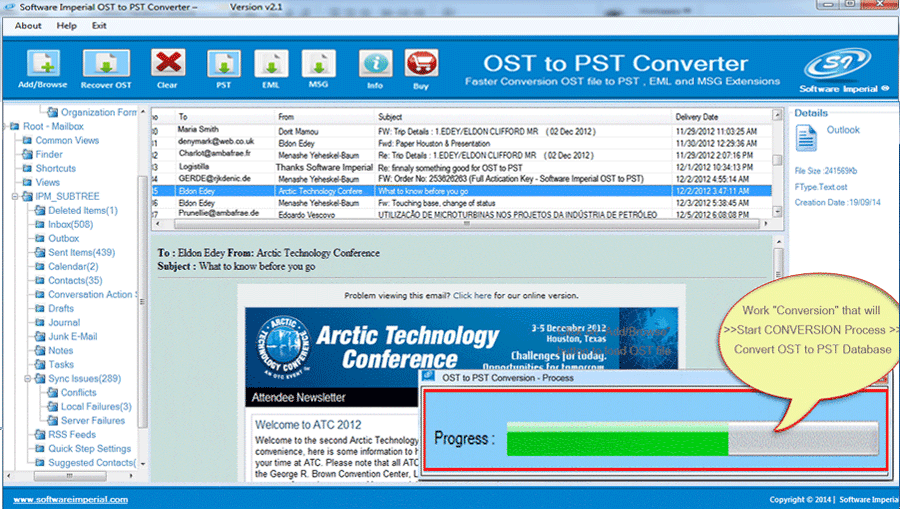This screenshot has width=900, height=509.
Task: Select the 'Touching base, change of status' email
Action: pyautogui.click(x=461, y=203)
